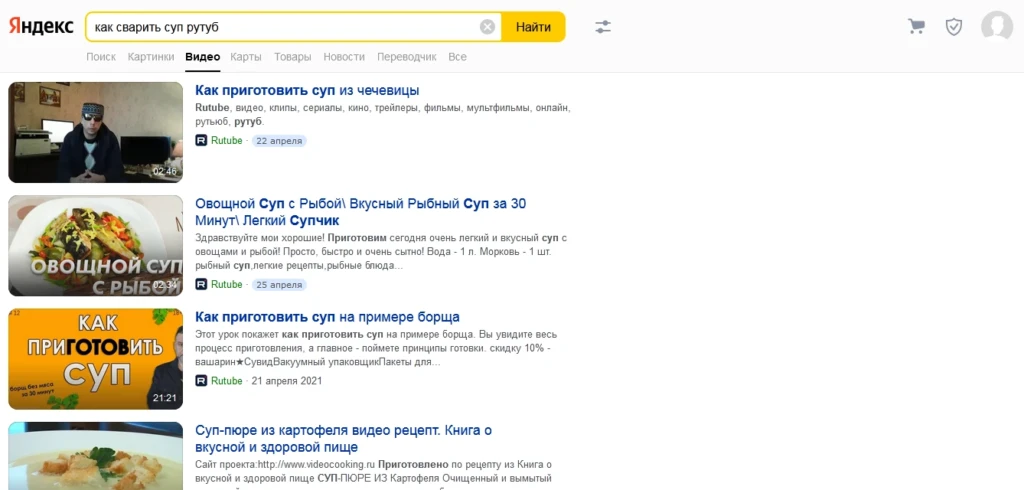Play the lentil soup video thumbnail with man in sunglasses

click(x=95, y=132)
